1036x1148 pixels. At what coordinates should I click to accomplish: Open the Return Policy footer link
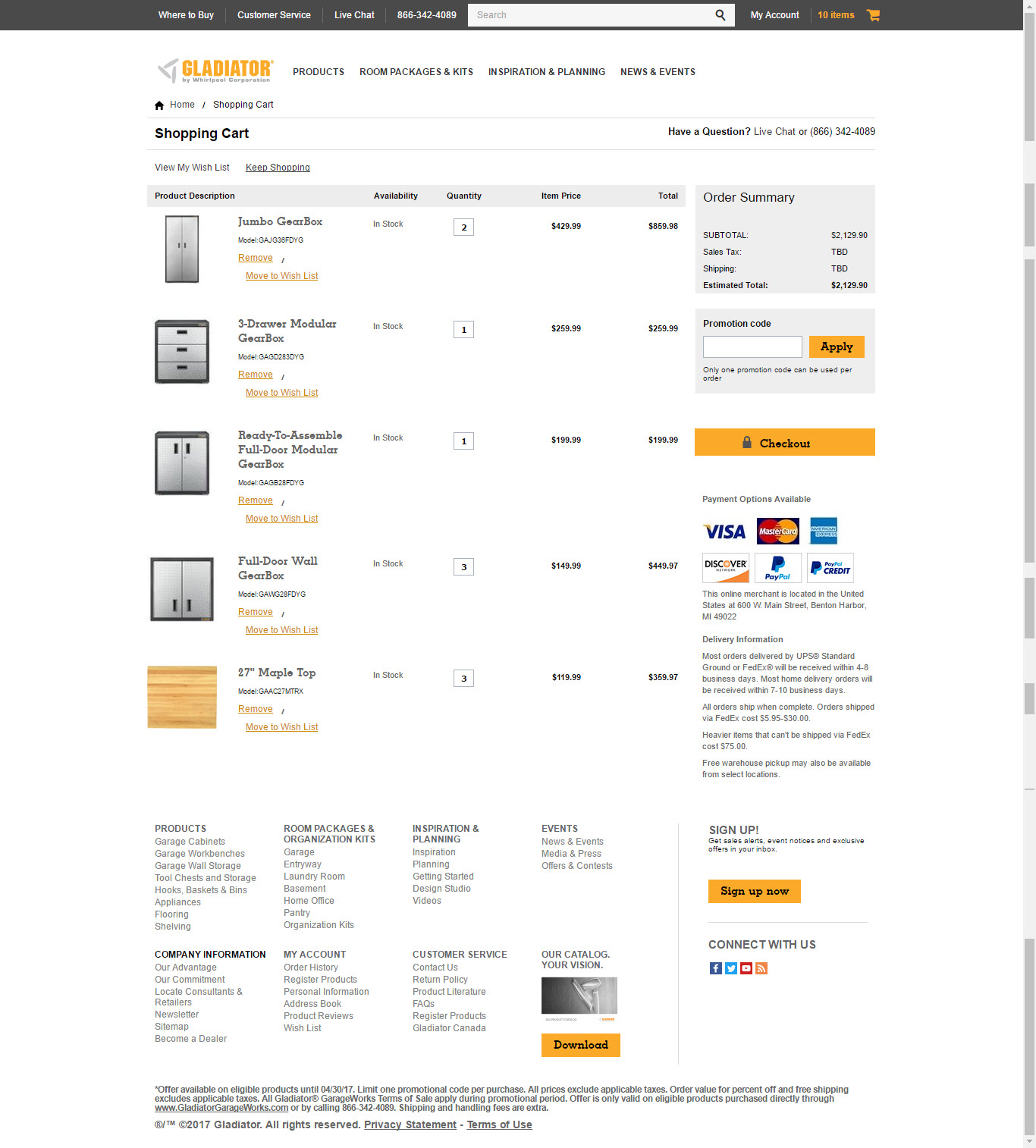pyautogui.click(x=440, y=980)
